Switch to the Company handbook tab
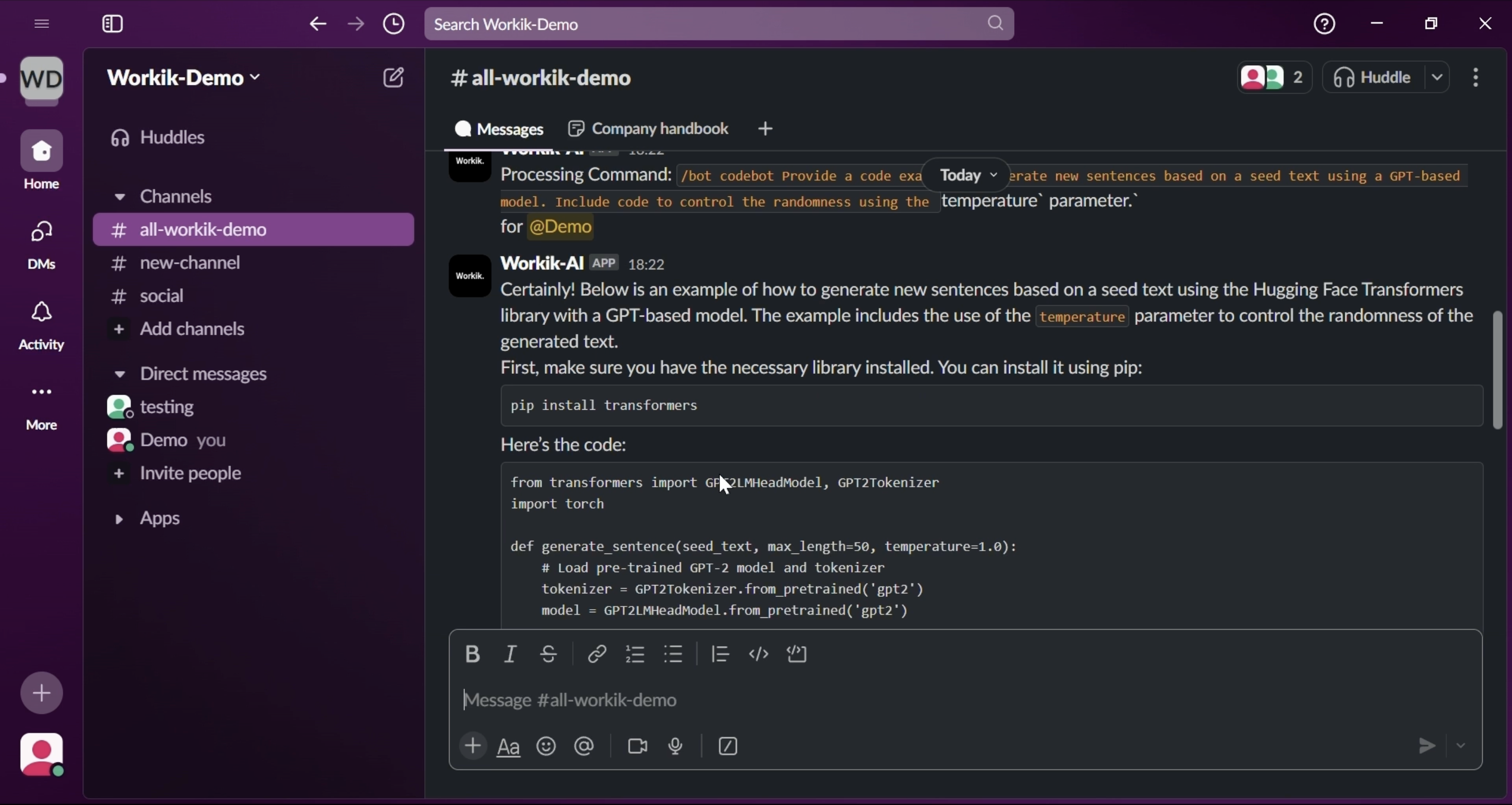1512x805 pixels. click(647, 129)
